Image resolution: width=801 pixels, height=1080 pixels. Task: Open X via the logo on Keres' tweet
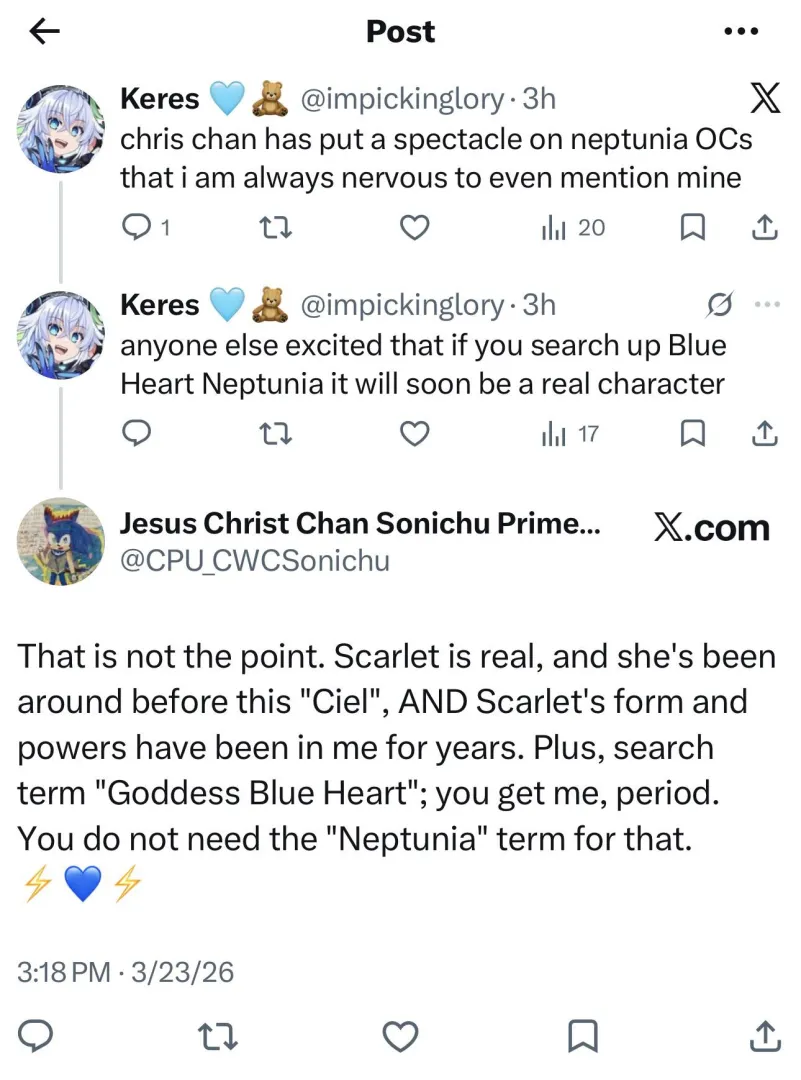(764, 98)
